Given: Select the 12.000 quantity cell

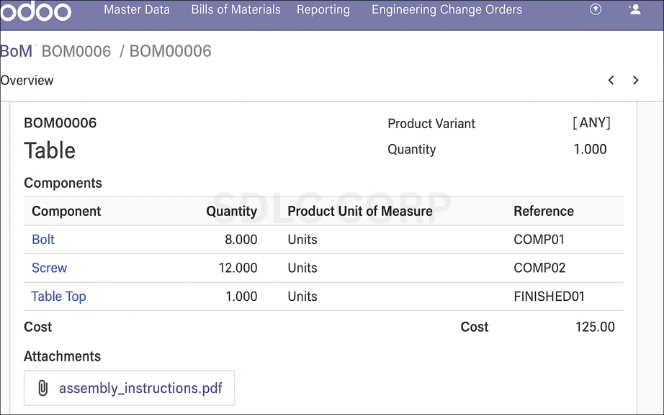Looking at the screenshot, I should coord(238,268).
